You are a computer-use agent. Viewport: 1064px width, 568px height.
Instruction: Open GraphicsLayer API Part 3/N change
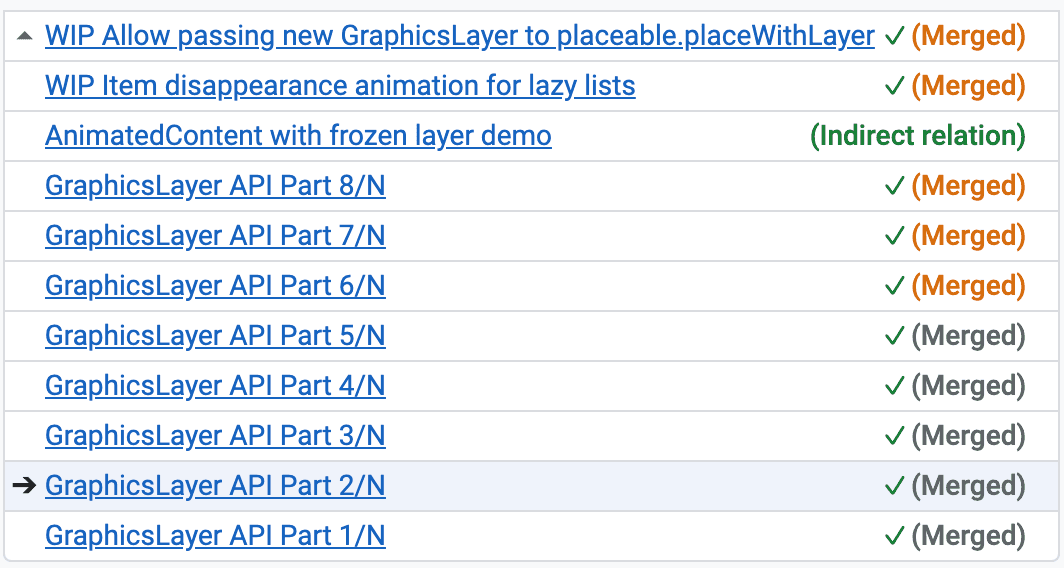(215, 436)
